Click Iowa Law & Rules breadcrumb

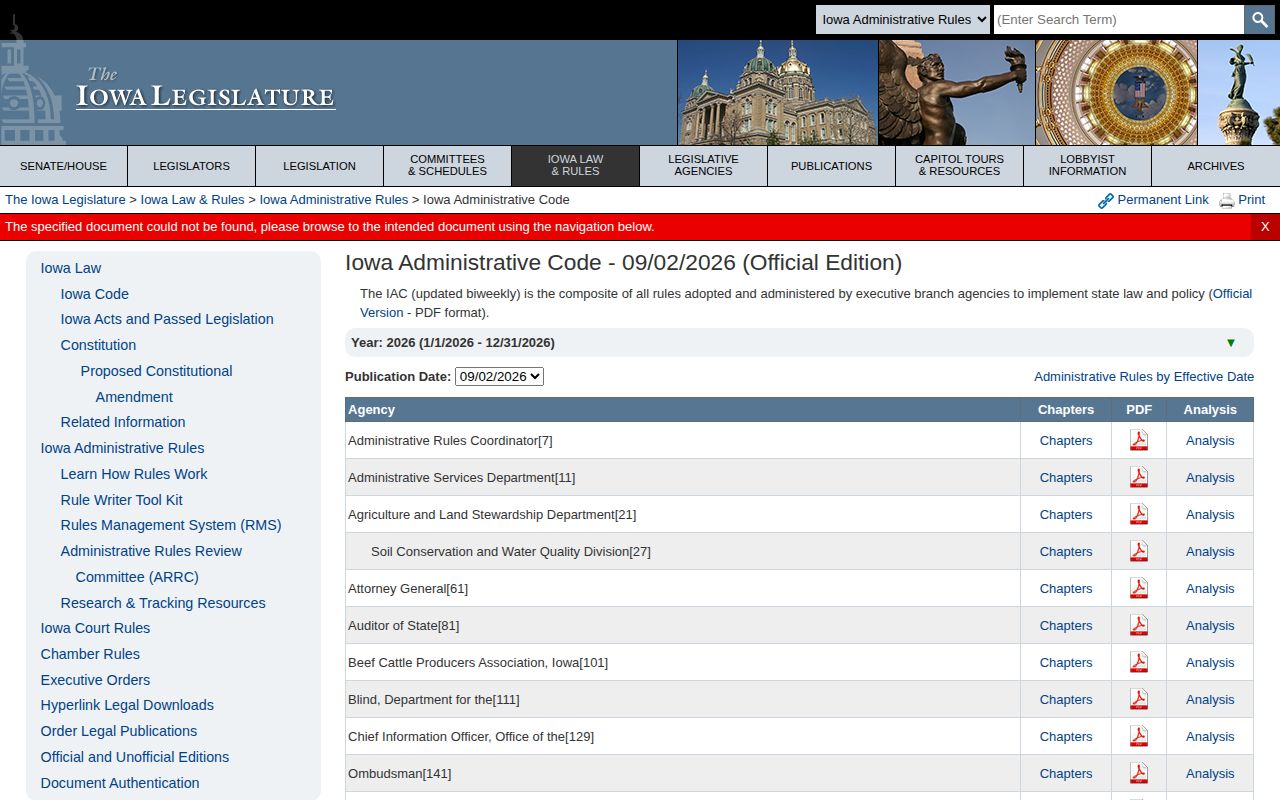[x=193, y=200]
